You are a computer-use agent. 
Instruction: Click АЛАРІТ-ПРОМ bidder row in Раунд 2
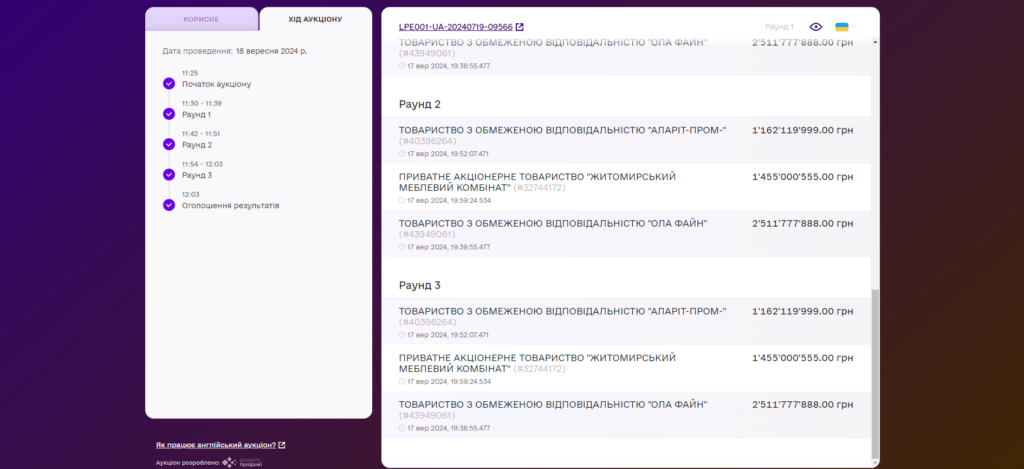click(x=626, y=140)
